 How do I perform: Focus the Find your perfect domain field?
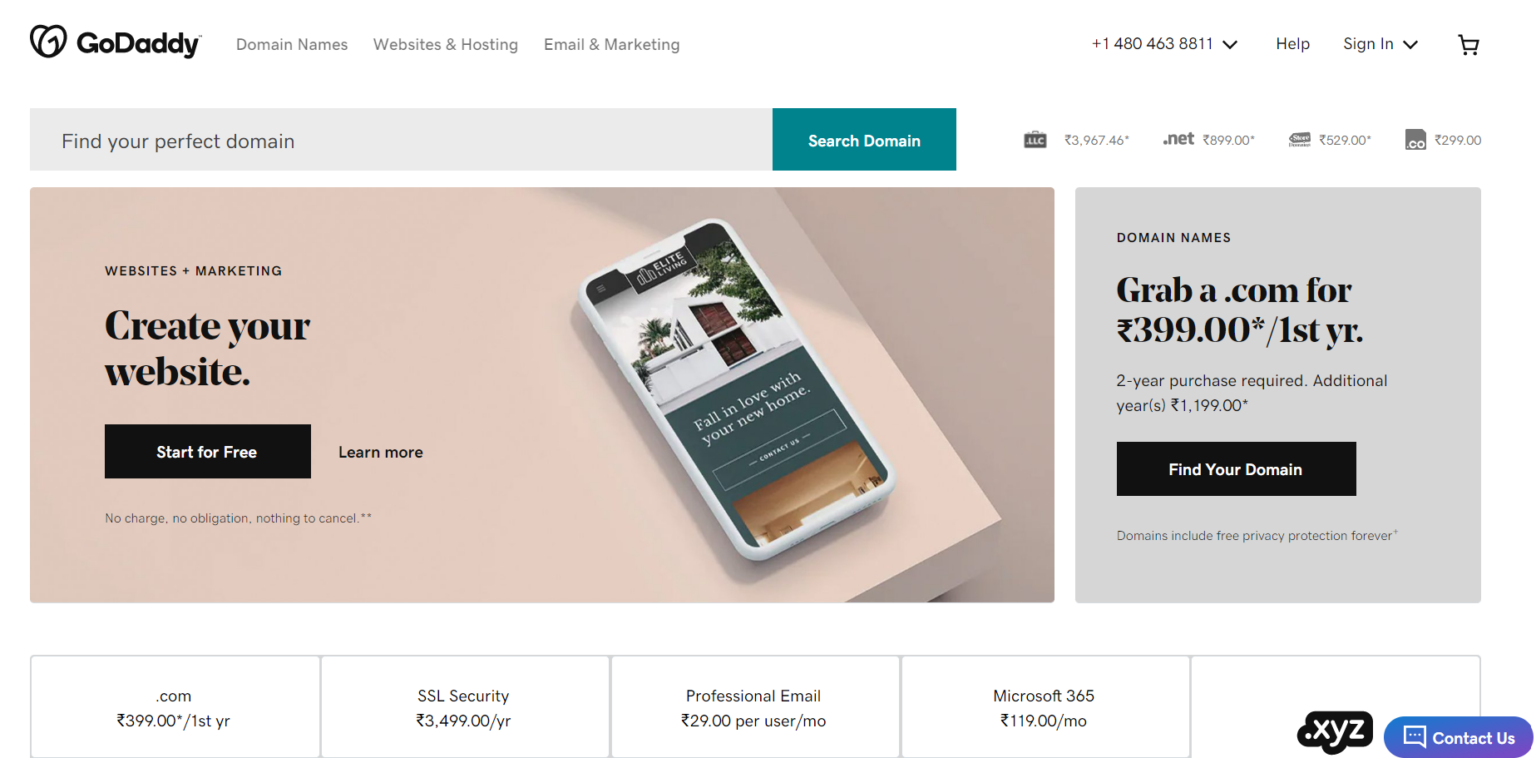[x=401, y=140]
